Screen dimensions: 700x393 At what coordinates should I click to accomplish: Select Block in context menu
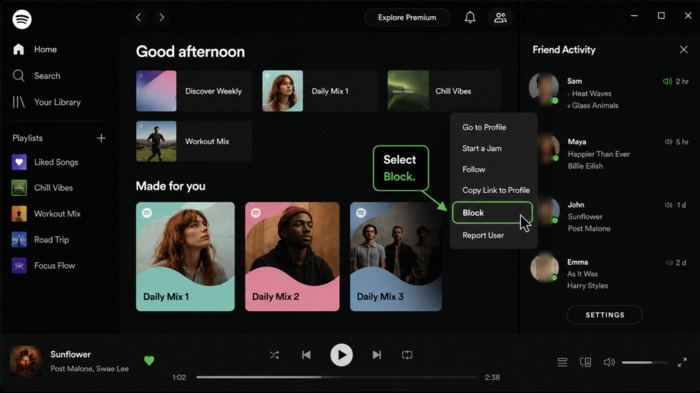[x=492, y=213]
